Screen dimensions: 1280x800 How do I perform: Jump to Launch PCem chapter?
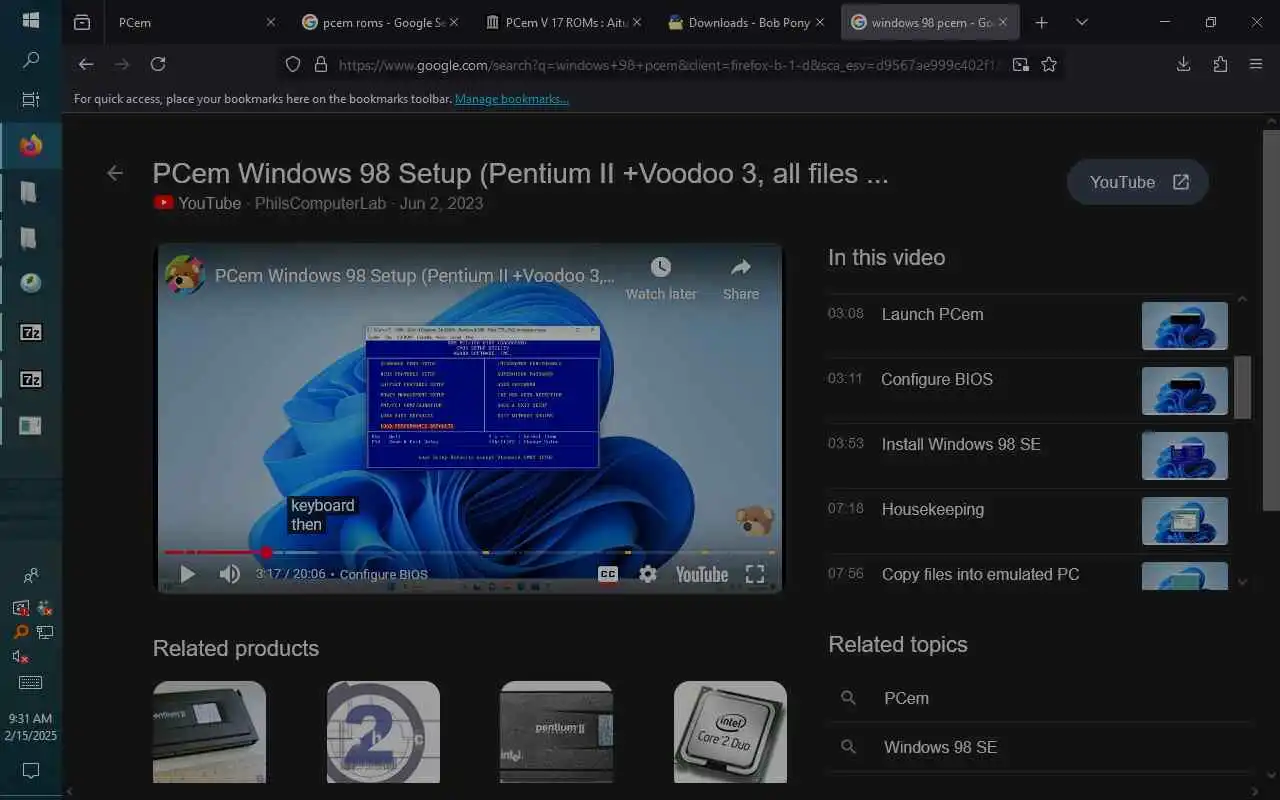coord(1028,326)
